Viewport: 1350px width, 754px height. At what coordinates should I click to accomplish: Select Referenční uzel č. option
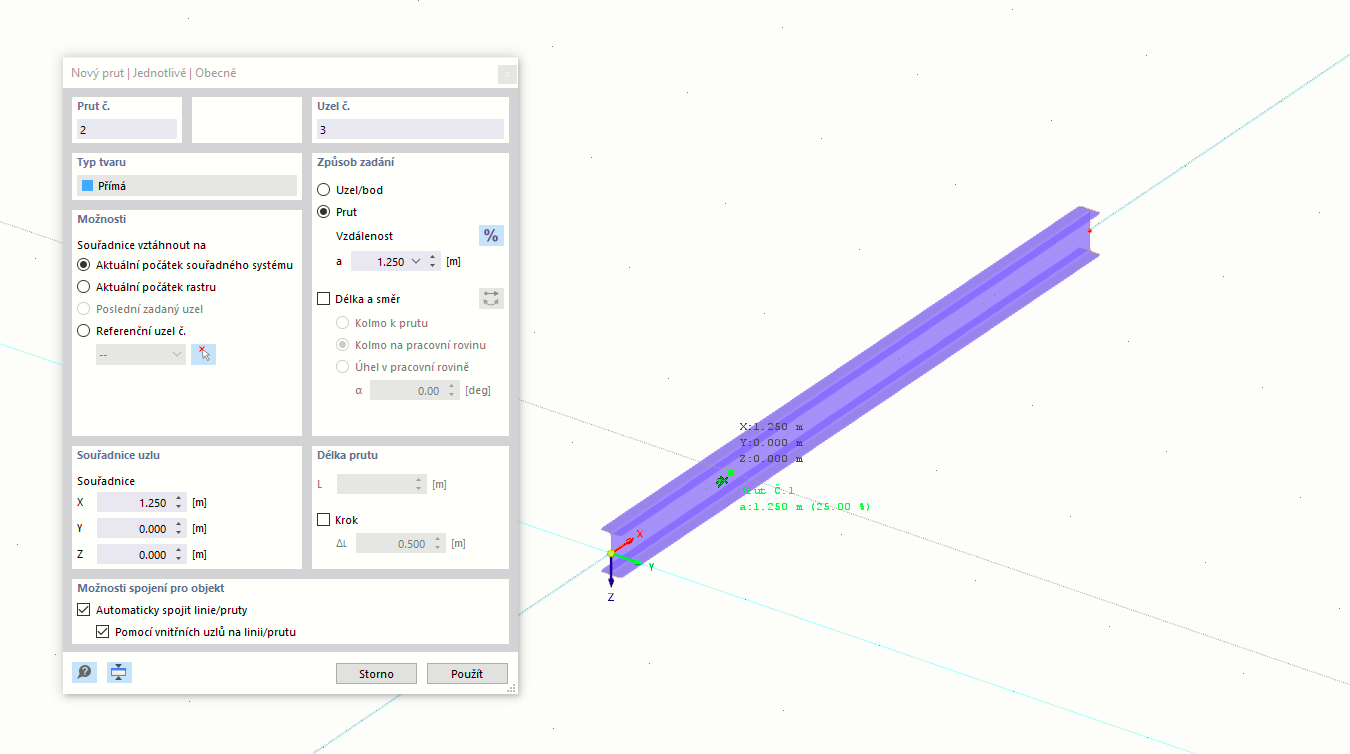(84, 331)
